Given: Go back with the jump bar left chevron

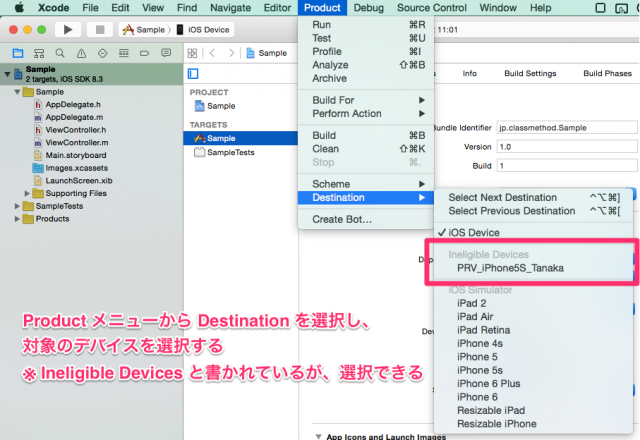Looking at the screenshot, I should pyautogui.click(x=212, y=53).
